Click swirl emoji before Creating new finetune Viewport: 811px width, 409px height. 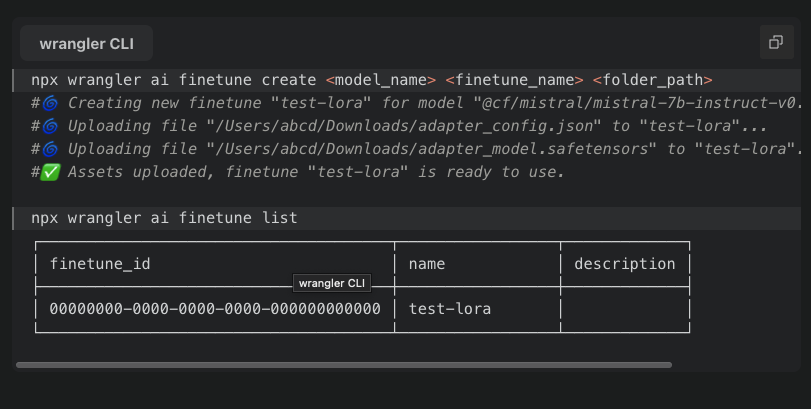(x=50, y=103)
